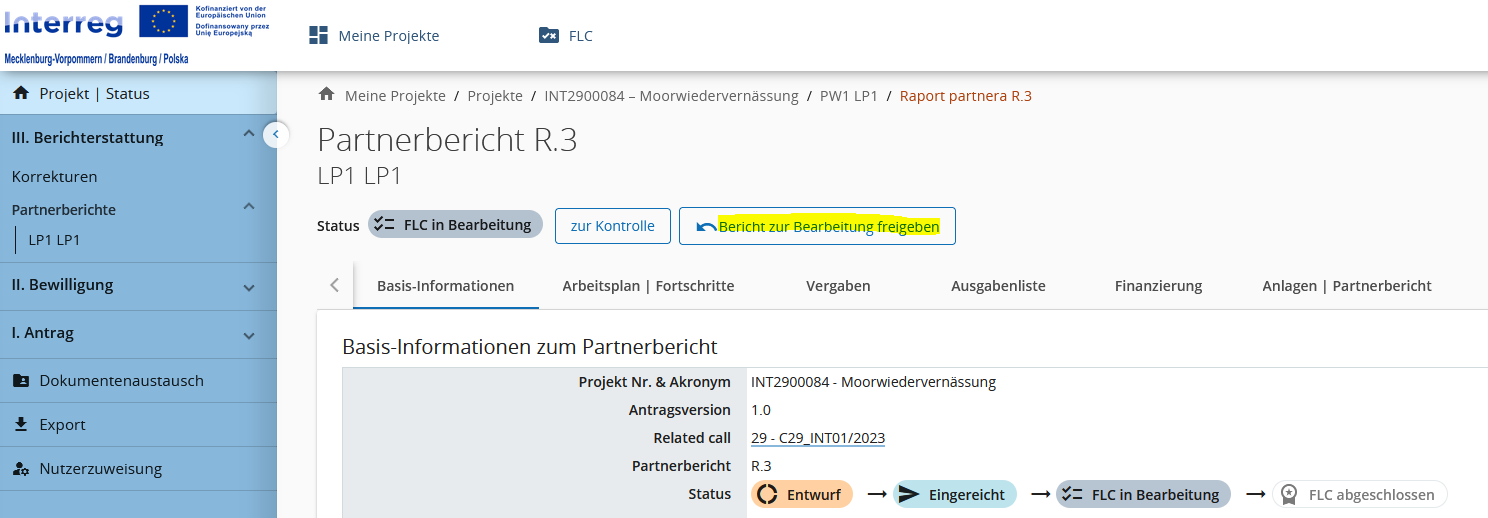The width and height of the screenshot is (1488, 518).
Task: Click the Interreg logo
Action: pyautogui.click(x=64, y=24)
